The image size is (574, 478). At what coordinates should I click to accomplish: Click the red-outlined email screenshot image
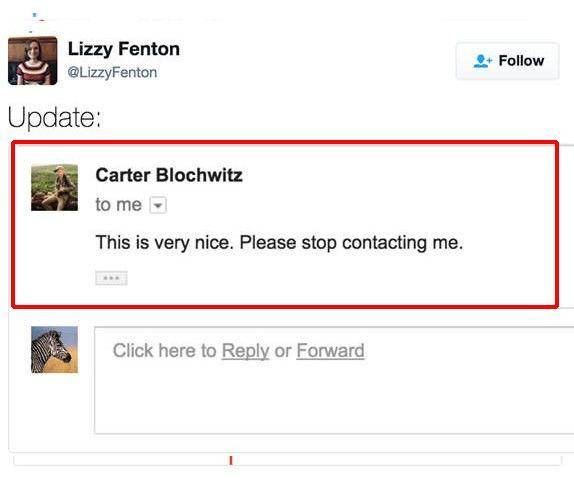tap(285, 224)
